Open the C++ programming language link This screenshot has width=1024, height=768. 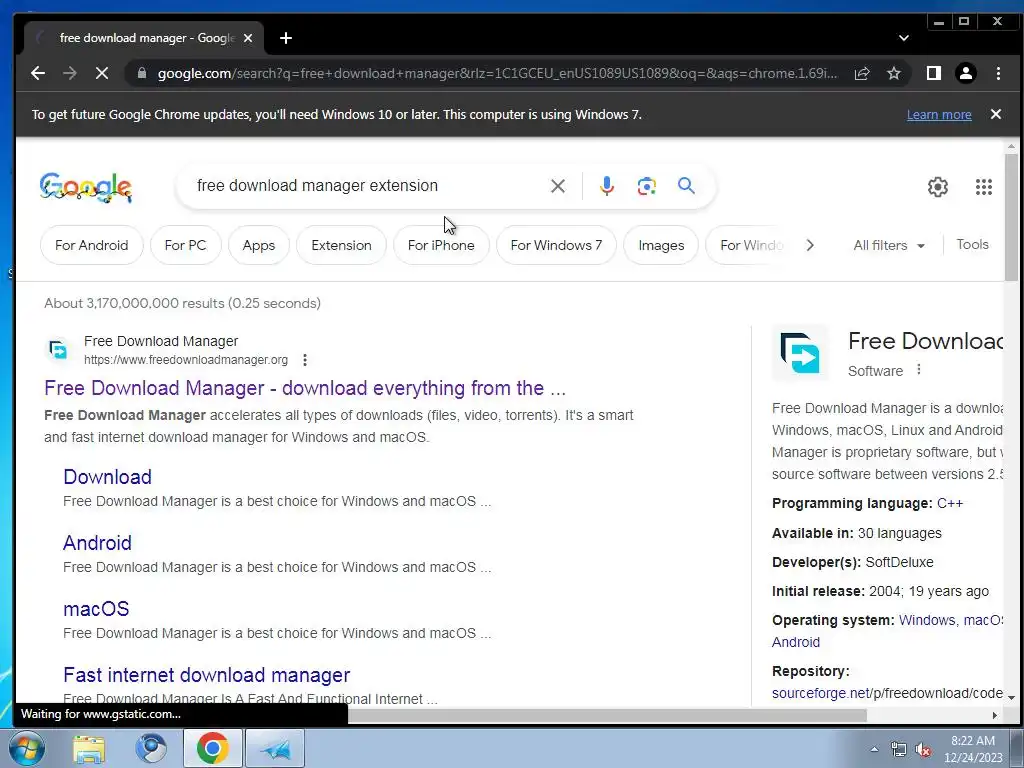pyautogui.click(x=950, y=504)
